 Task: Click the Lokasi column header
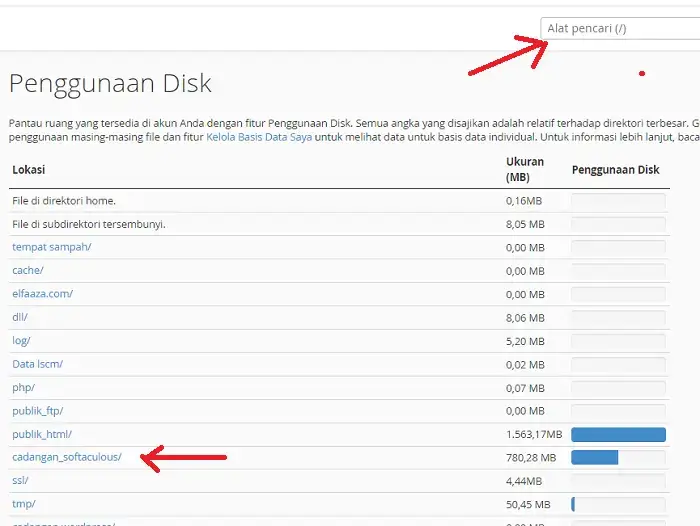[29, 170]
